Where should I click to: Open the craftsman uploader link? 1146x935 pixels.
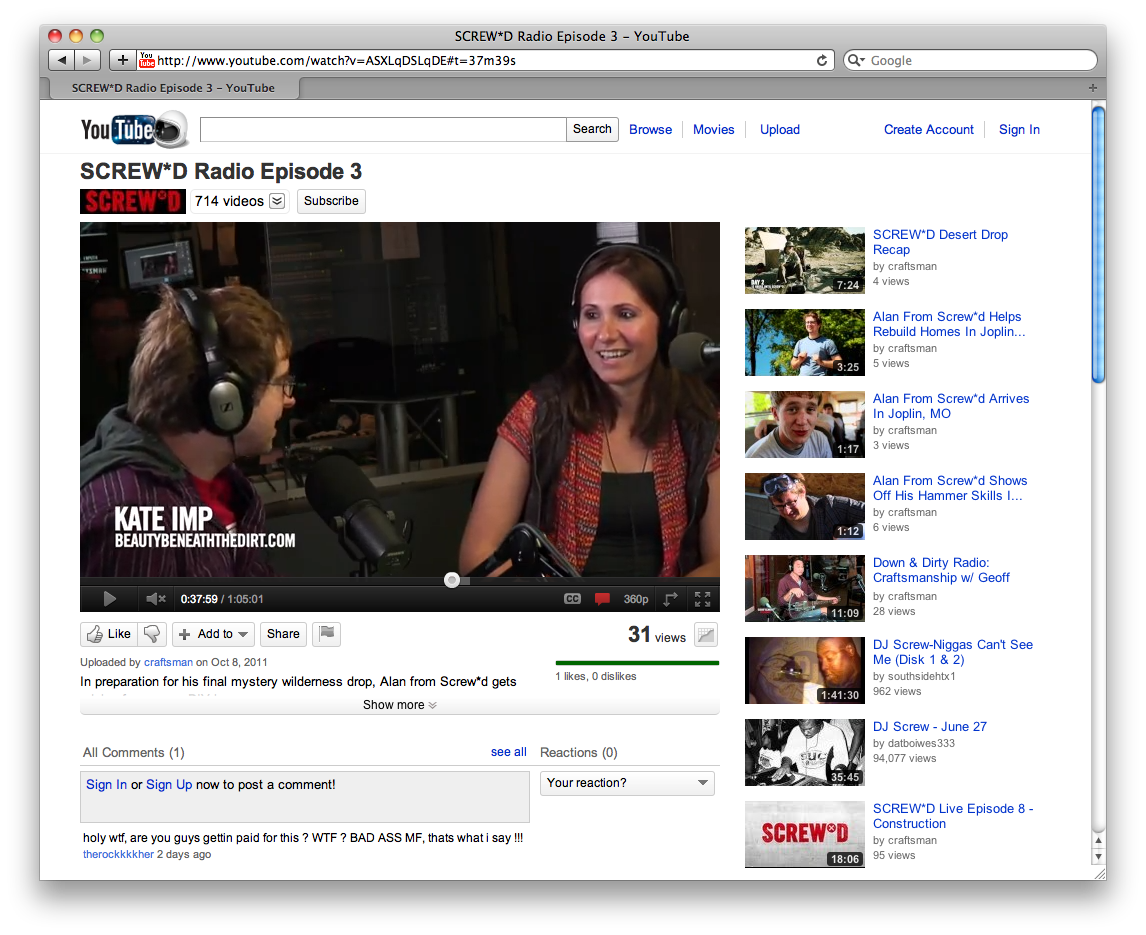pos(168,662)
